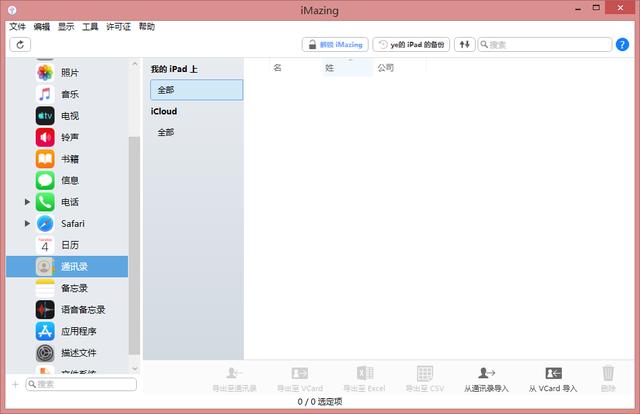This screenshot has height=414, width=640.
Task: Open Music (音乐) in sidebar
Action: pyautogui.click(x=67, y=94)
